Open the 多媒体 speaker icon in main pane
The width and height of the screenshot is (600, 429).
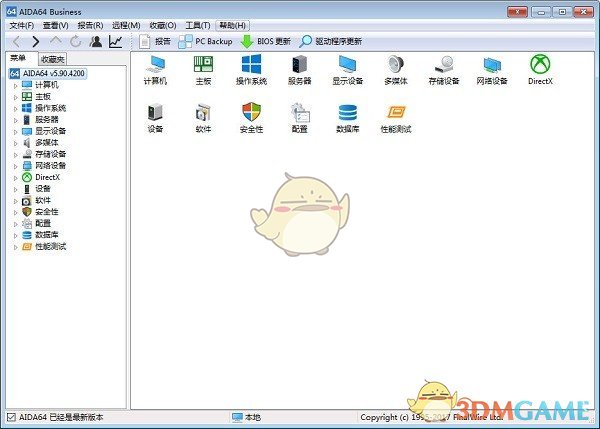396,70
